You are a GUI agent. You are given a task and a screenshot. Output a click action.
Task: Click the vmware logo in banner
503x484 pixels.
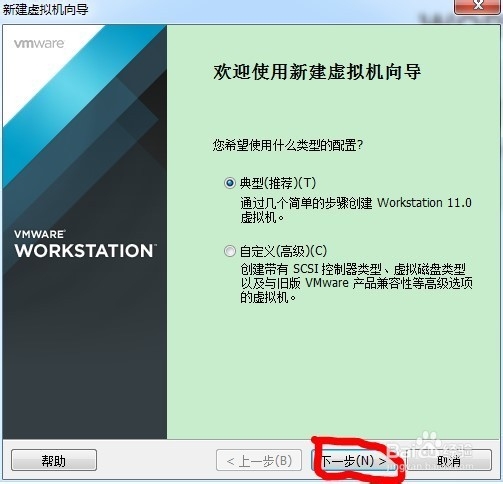[39, 43]
